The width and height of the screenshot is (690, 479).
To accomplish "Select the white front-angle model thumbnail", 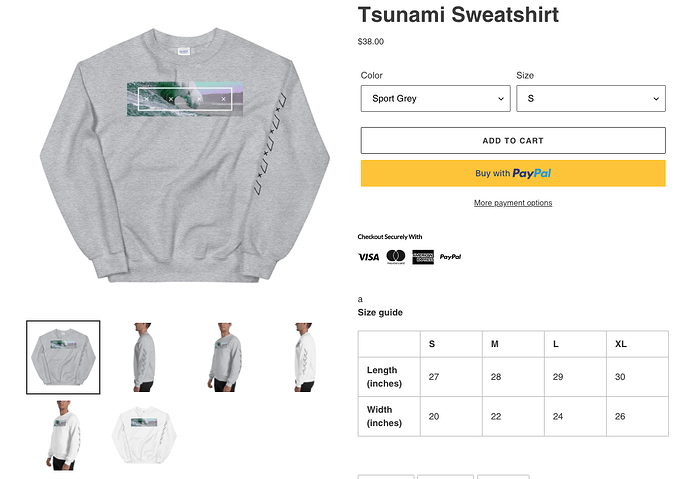I will pos(63,435).
